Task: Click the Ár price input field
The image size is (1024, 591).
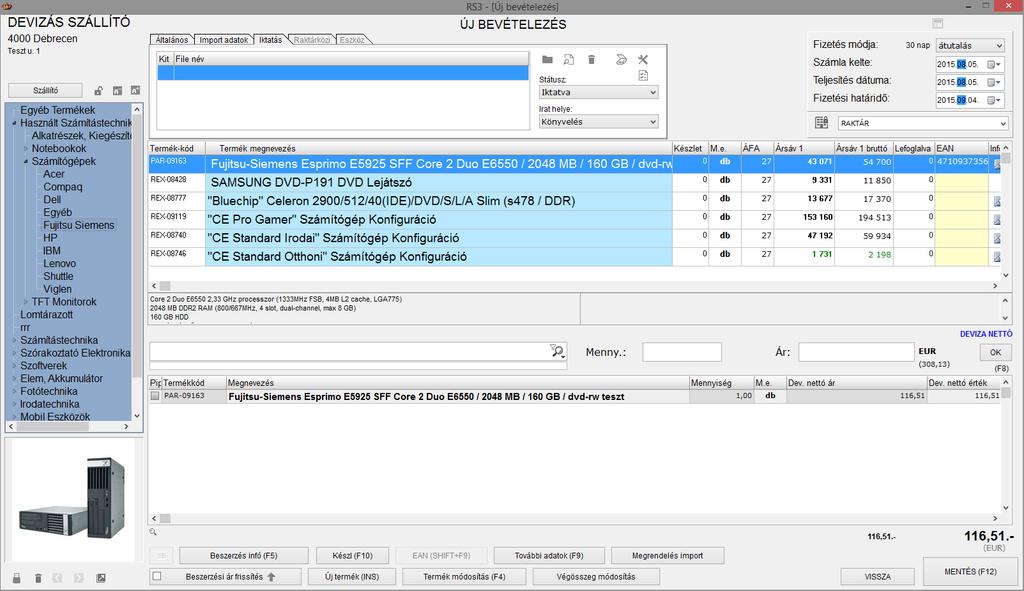Action: (856, 352)
